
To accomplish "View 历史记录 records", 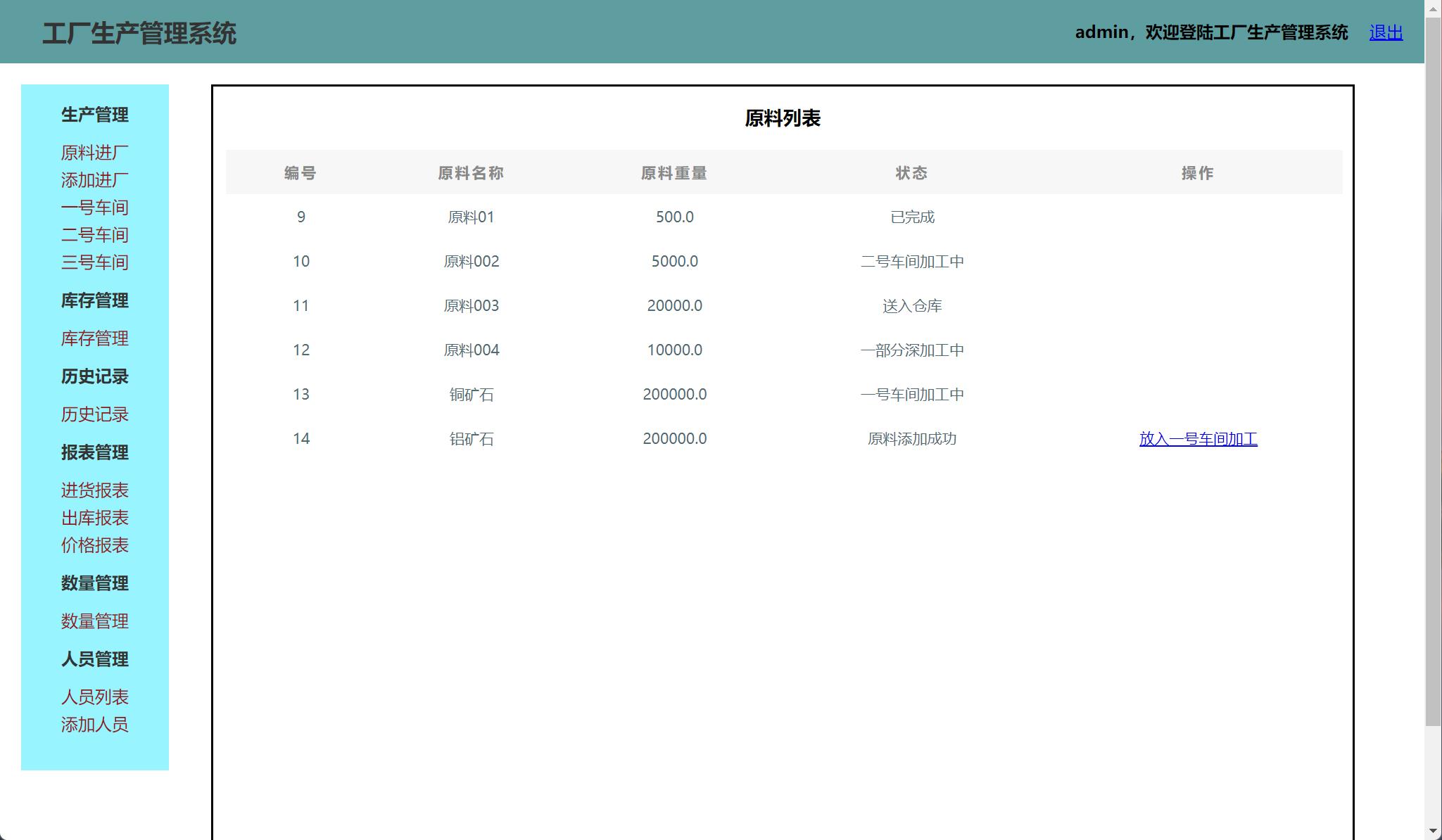I will tap(94, 414).
